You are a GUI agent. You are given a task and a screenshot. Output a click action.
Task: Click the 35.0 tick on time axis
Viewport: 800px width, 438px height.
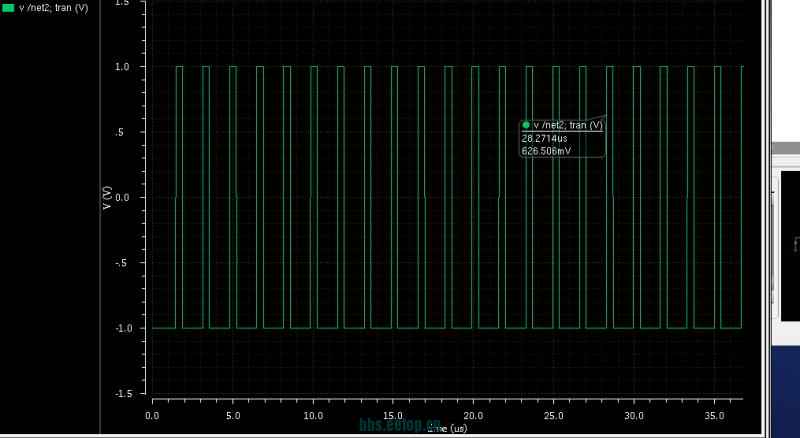[714, 416]
